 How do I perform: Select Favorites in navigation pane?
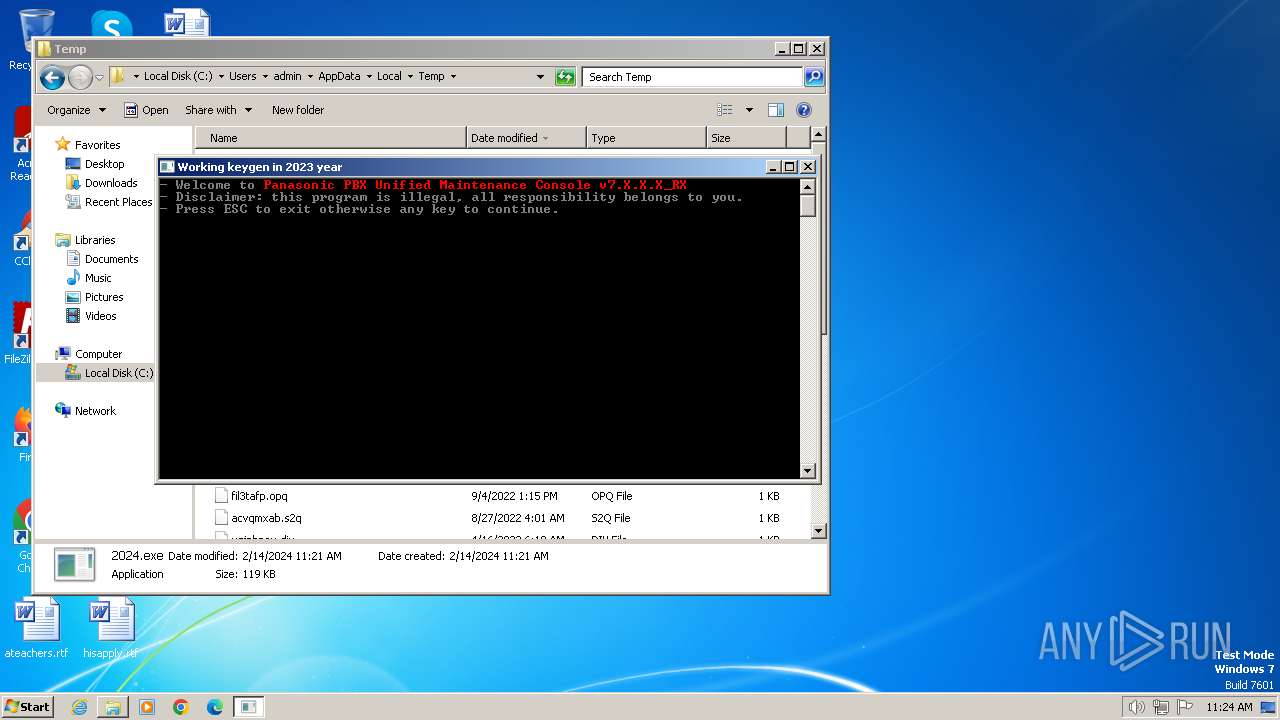point(97,145)
